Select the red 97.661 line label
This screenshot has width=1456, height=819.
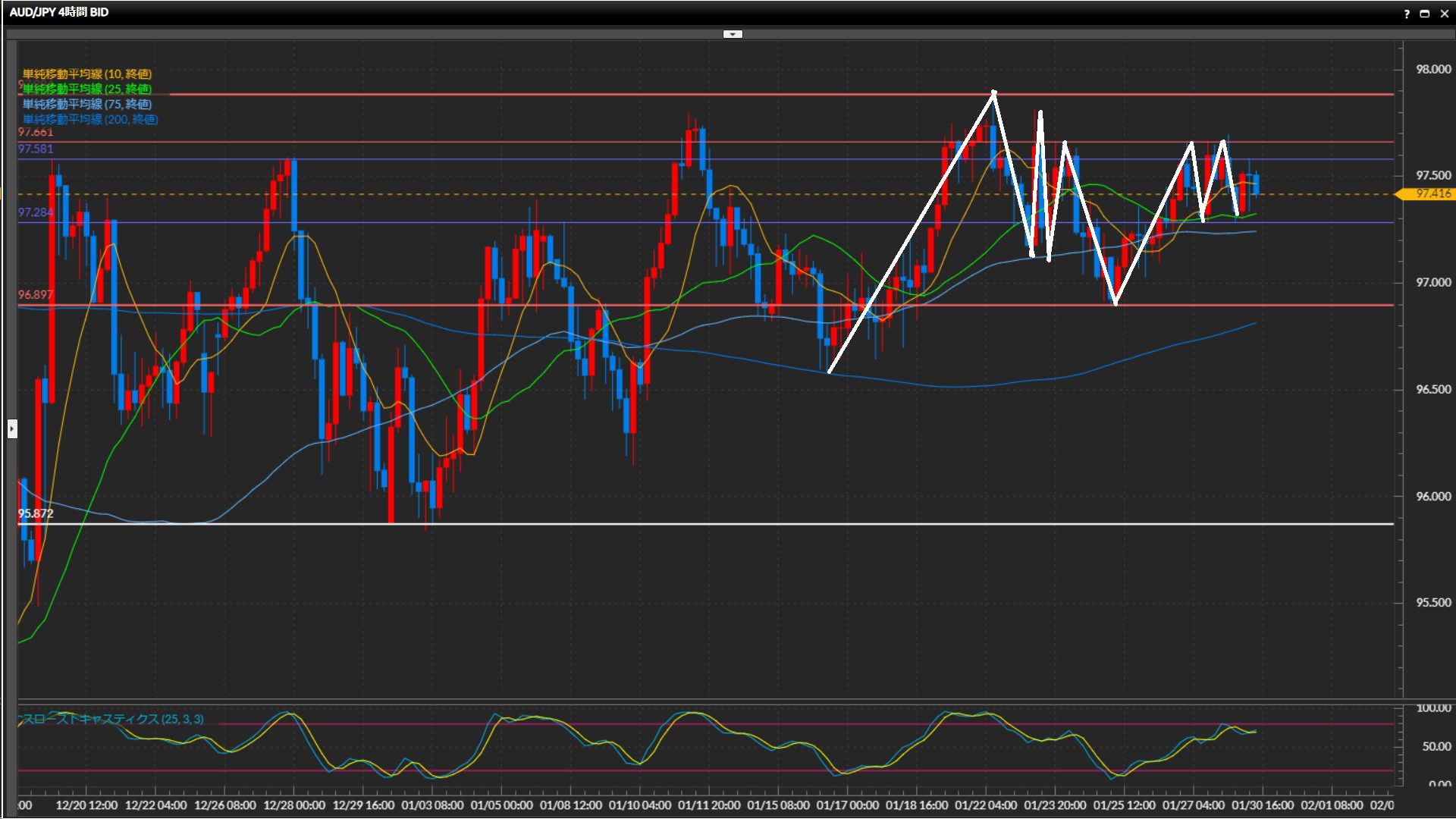36,133
